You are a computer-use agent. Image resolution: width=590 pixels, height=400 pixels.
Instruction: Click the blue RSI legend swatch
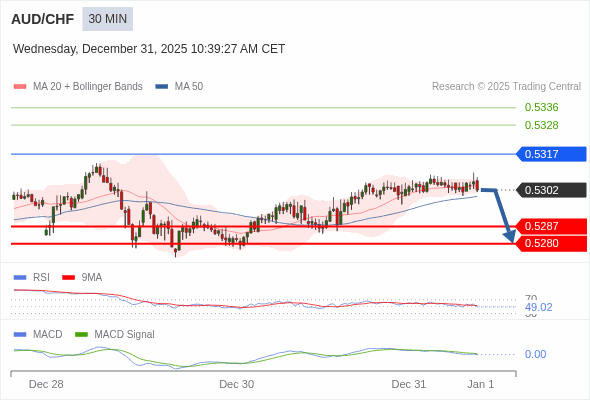[x=20, y=278]
